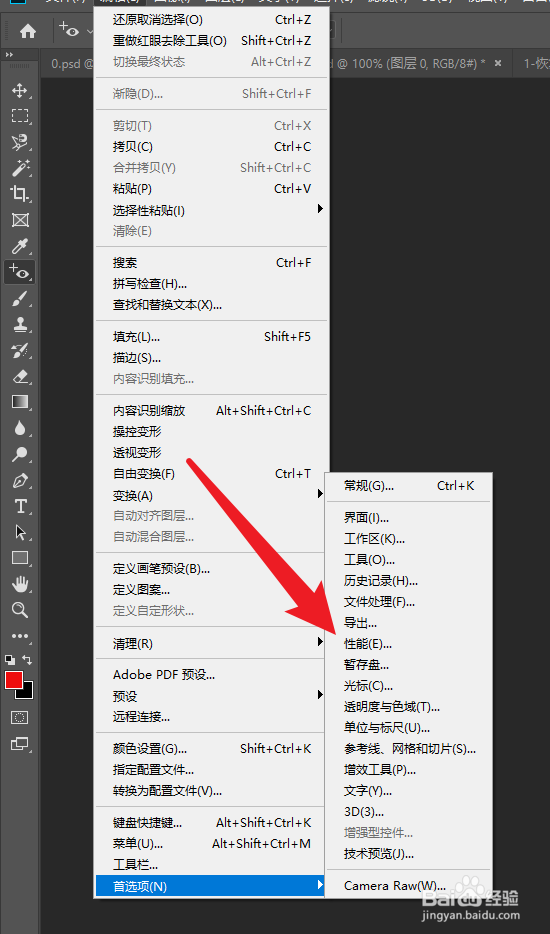This screenshot has height=934, width=550.
Task: Select the Crop tool
Action: point(20,194)
